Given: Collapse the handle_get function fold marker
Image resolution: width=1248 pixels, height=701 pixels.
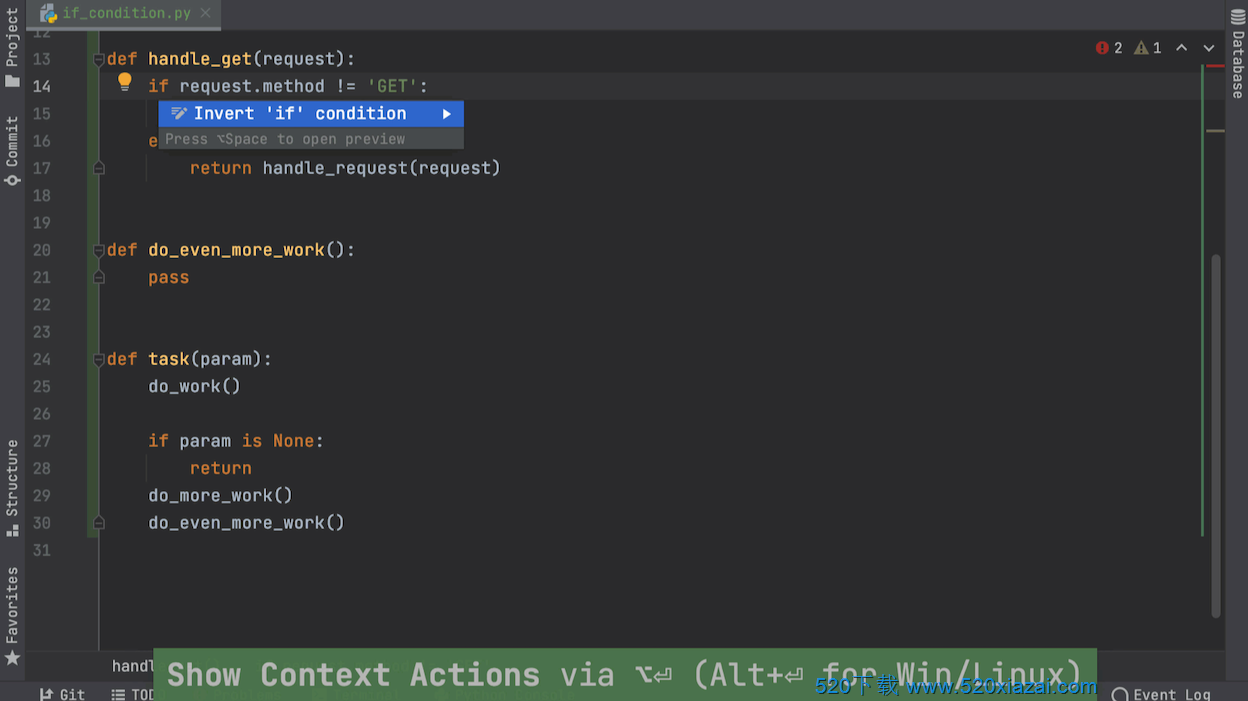Looking at the screenshot, I should 99,60.
